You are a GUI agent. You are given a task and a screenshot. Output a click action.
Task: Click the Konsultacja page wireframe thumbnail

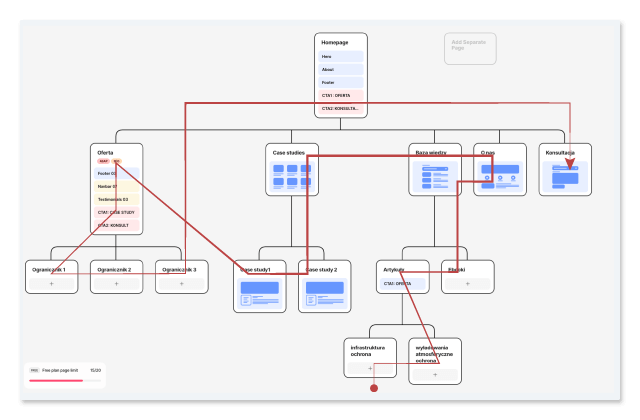pyautogui.click(x=564, y=177)
